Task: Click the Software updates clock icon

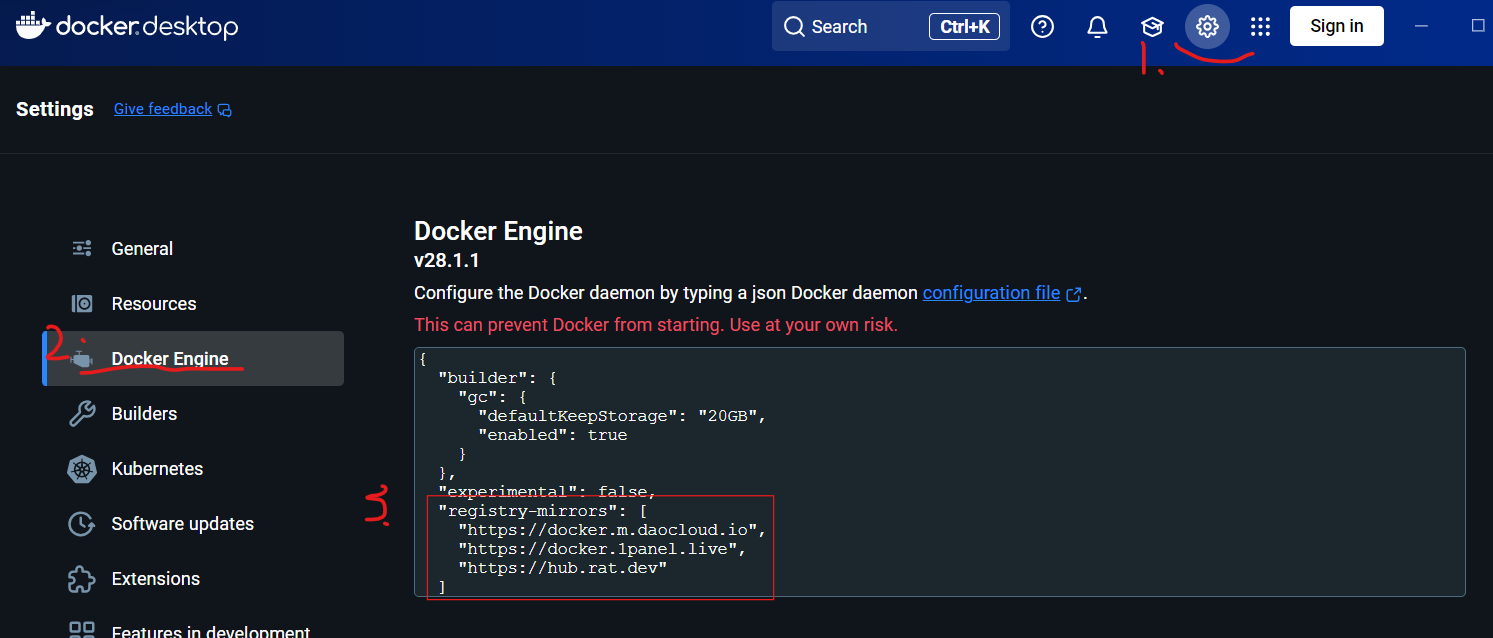Action: (82, 524)
